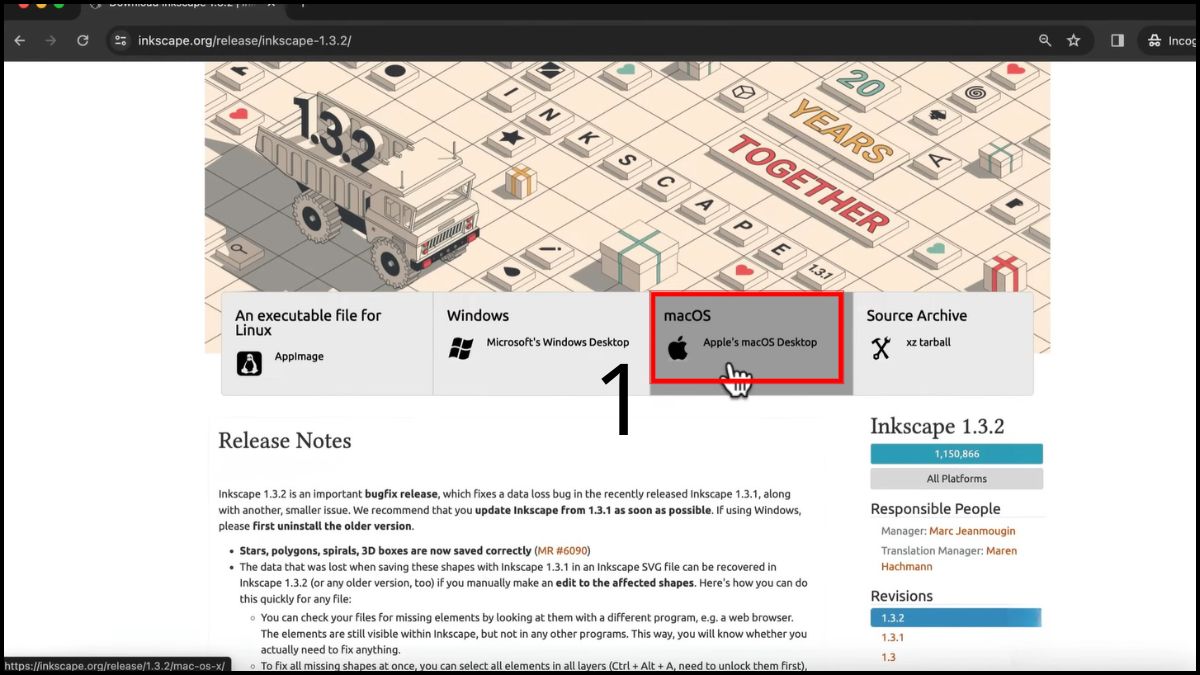Click the All Platforms button
The height and width of the screenshot is (675, 1200).
pos(956,478)
